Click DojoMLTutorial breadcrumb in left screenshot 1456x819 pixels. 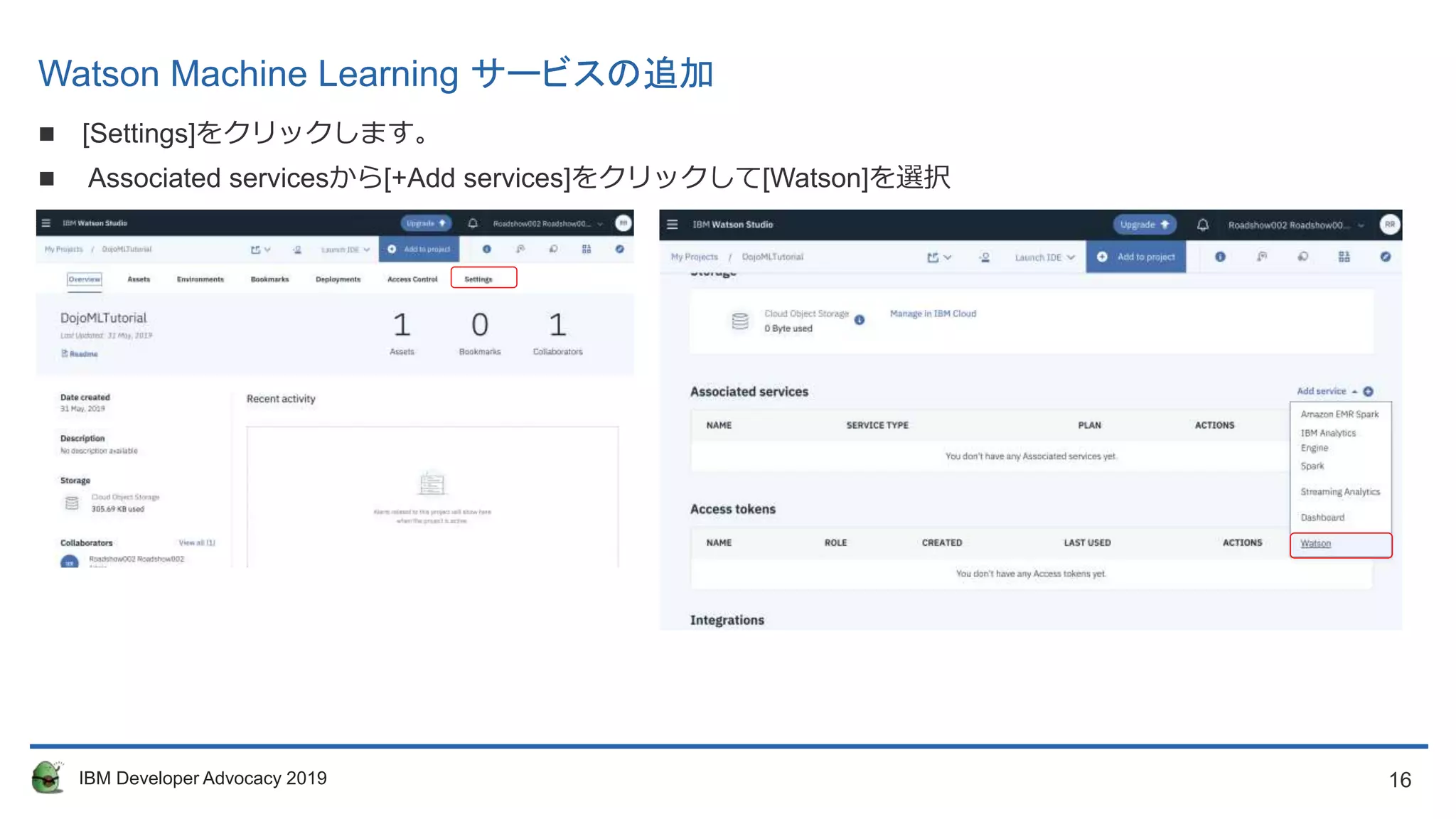[x=127, y=250]
